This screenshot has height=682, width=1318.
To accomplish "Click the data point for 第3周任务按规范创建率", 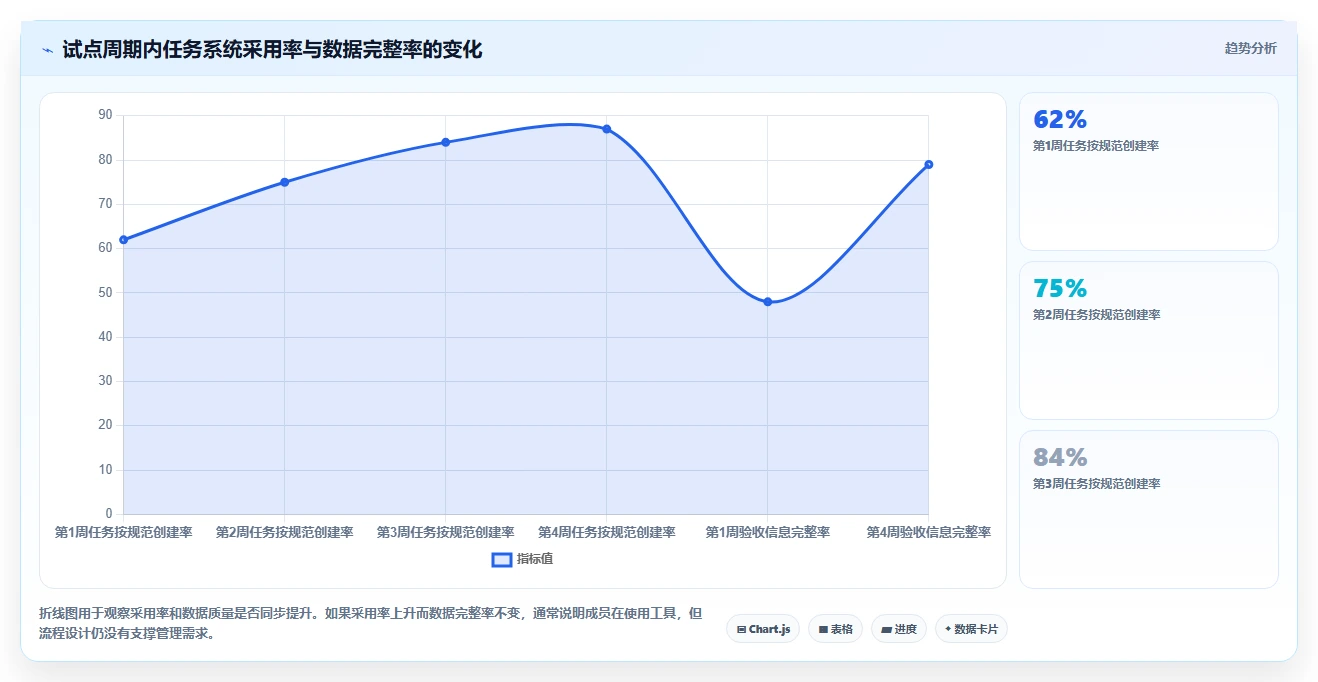I will click(445, 142).
